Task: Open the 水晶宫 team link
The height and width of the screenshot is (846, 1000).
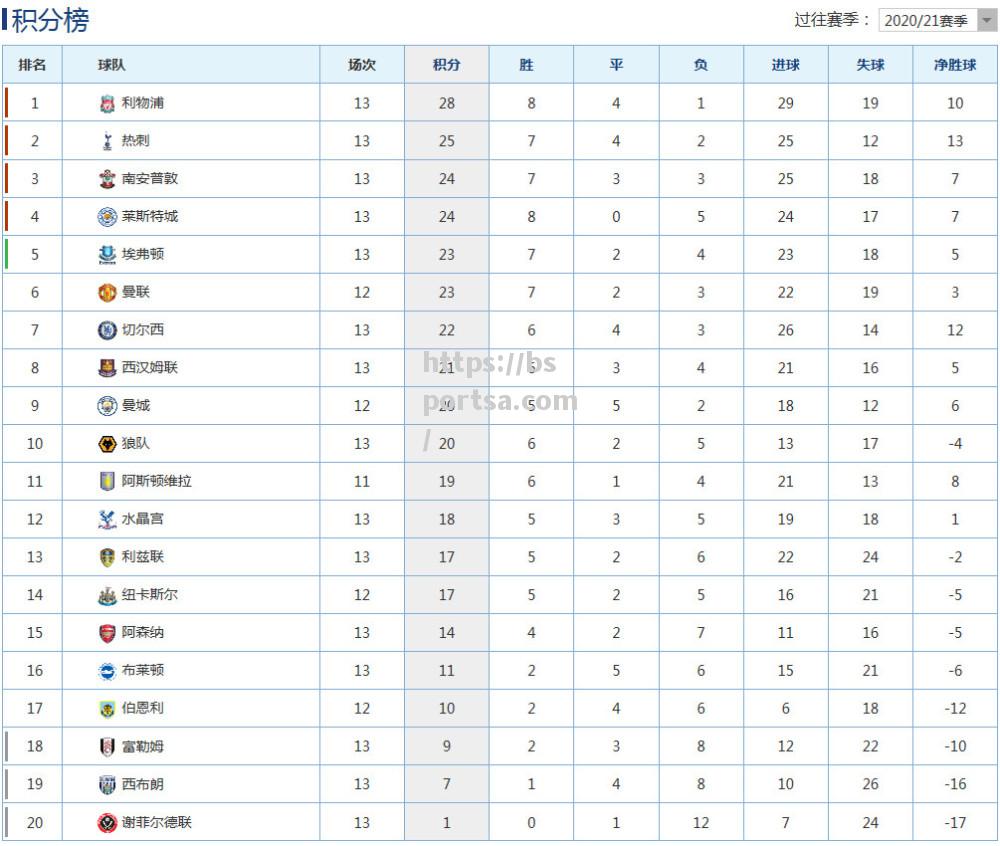Action: 143,519
